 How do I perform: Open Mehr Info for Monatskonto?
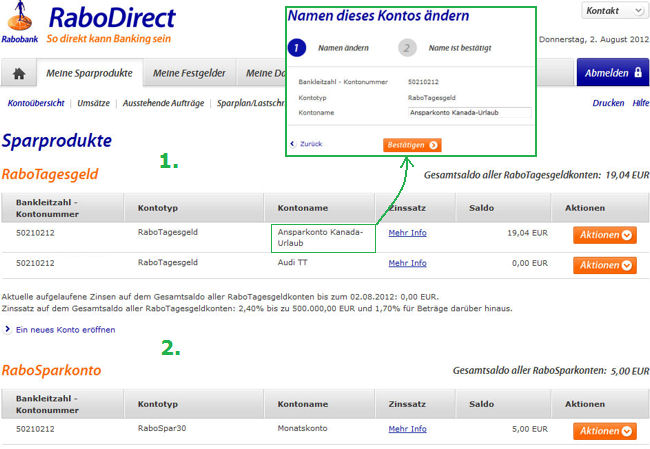[407, 429]
